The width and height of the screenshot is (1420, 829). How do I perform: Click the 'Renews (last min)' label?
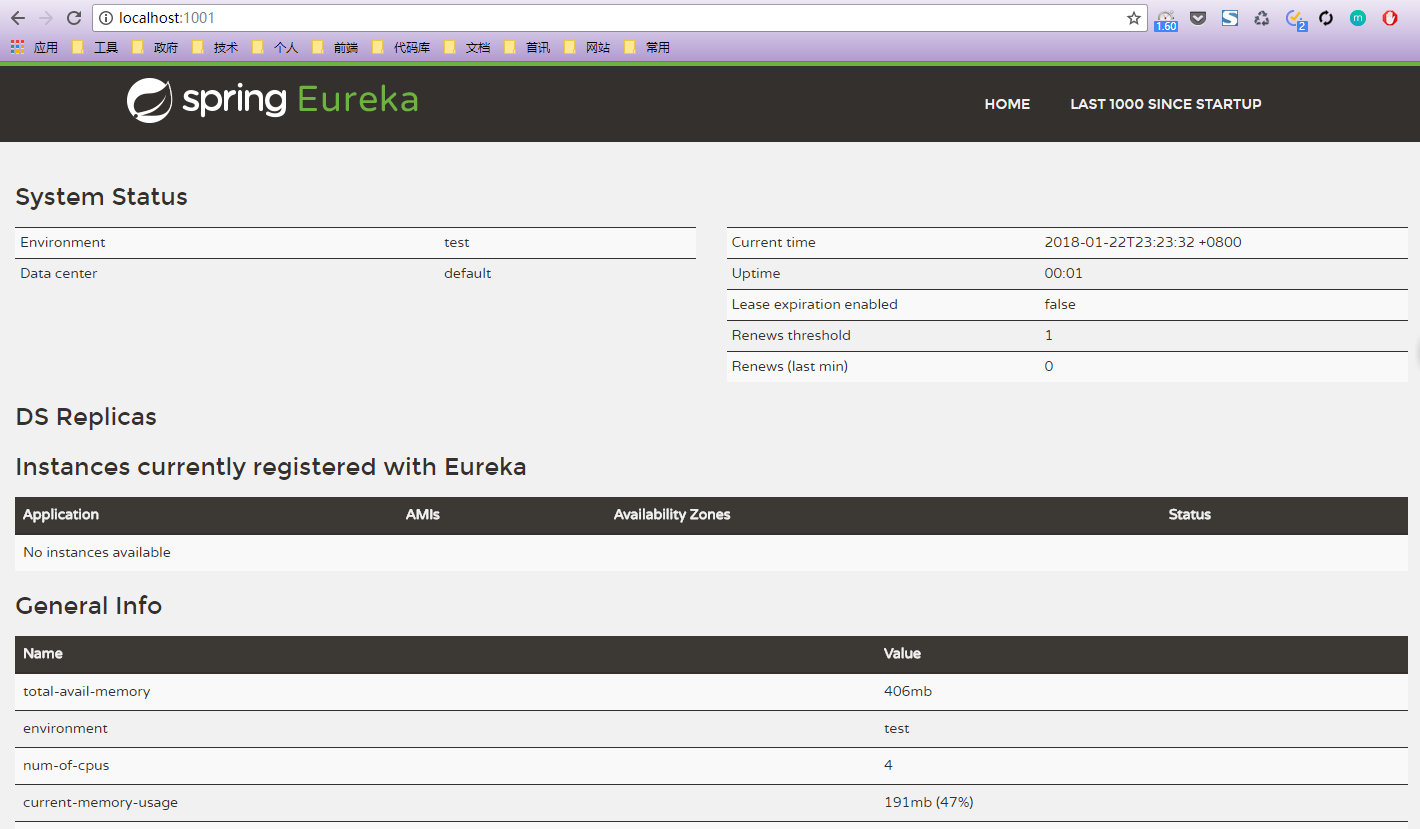tap(790, 366)
